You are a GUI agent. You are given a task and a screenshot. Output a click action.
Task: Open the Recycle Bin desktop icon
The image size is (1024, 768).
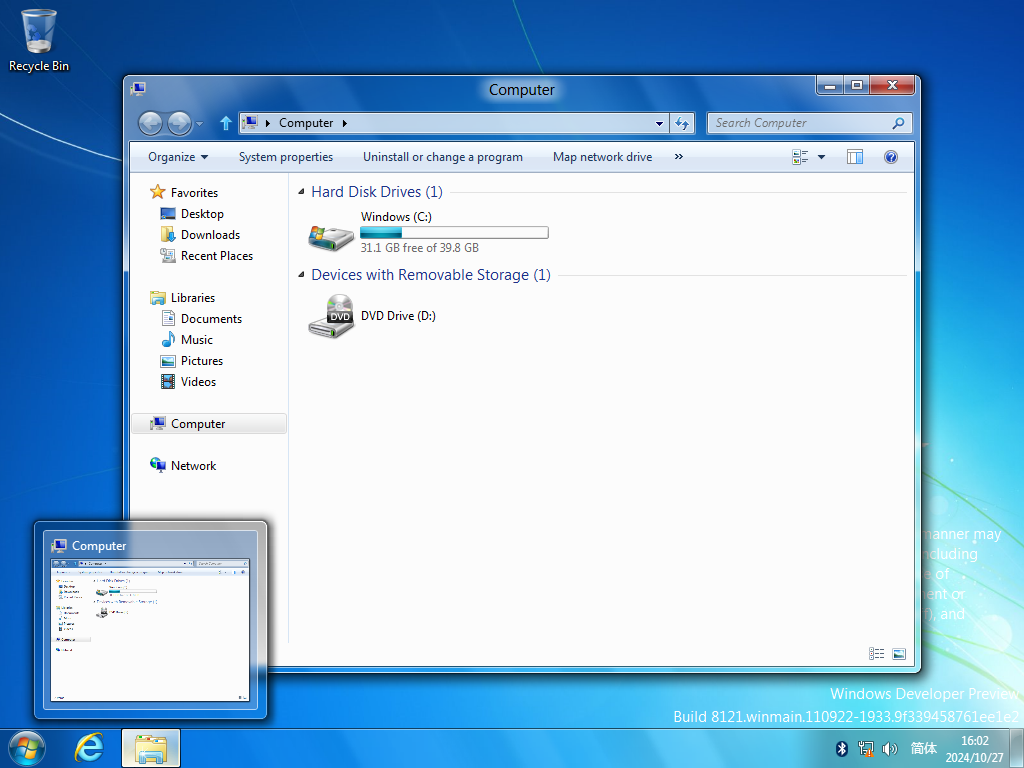point(39,39)
